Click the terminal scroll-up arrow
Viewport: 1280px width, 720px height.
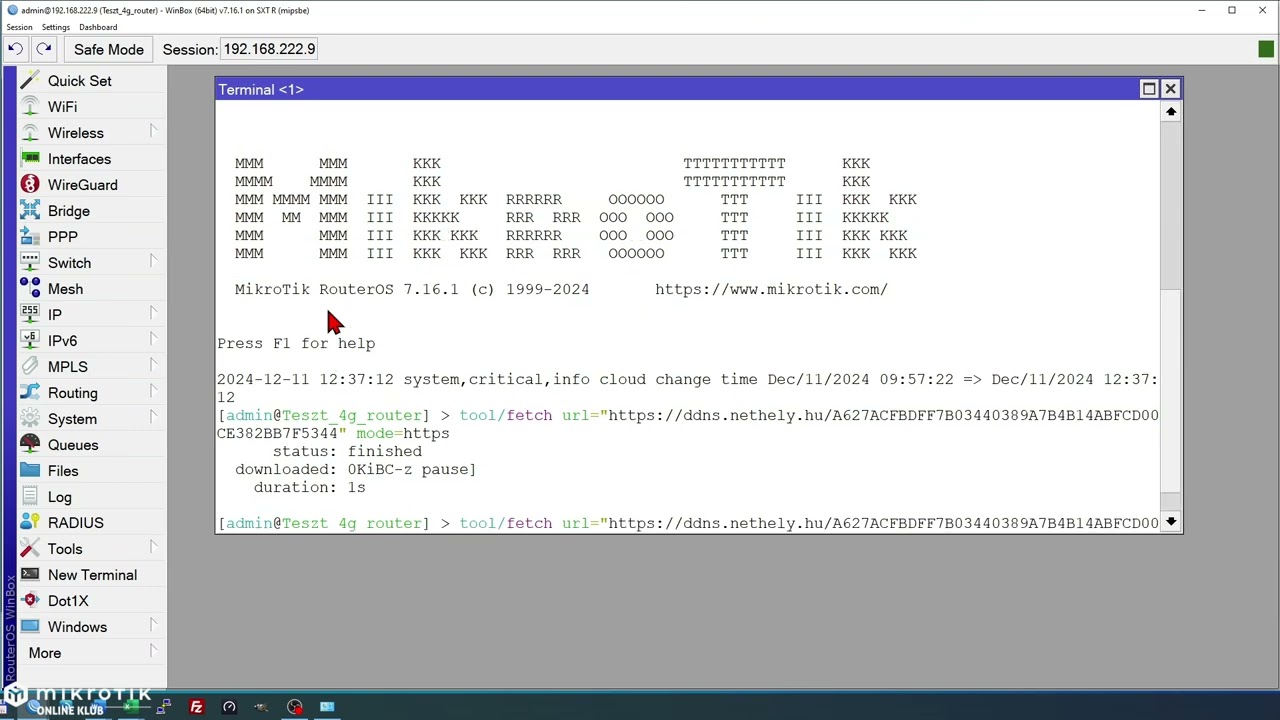tap(1171, 112)
